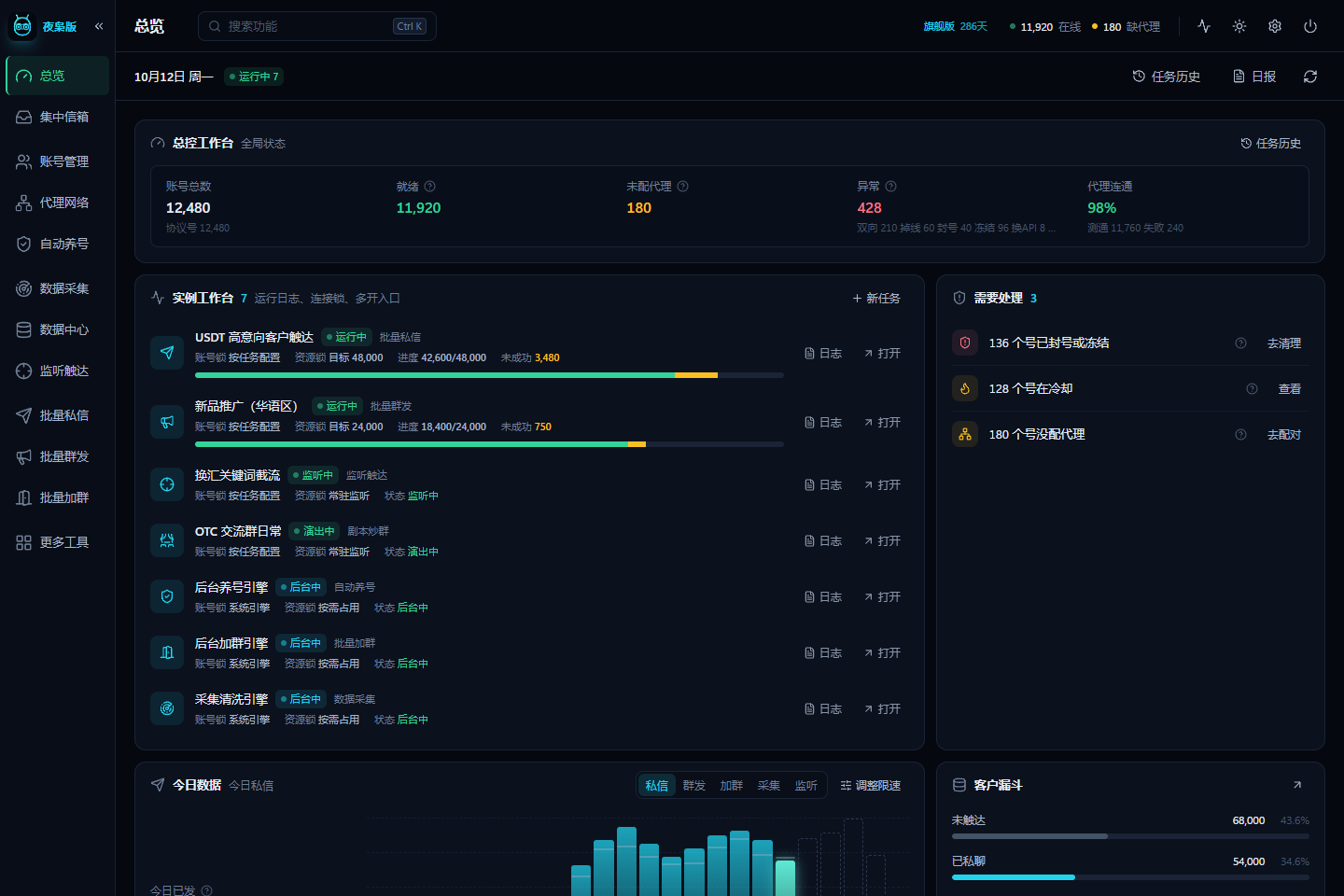The width and height of the screenshot is (1344, 896).
Task: Open the 日志 for 换汇关键词截流
Action: coord(823,485)
